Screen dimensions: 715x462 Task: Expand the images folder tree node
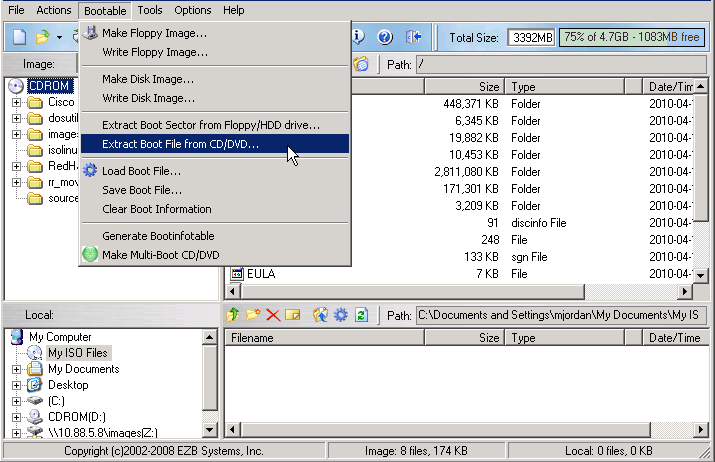tap(16, 134)
